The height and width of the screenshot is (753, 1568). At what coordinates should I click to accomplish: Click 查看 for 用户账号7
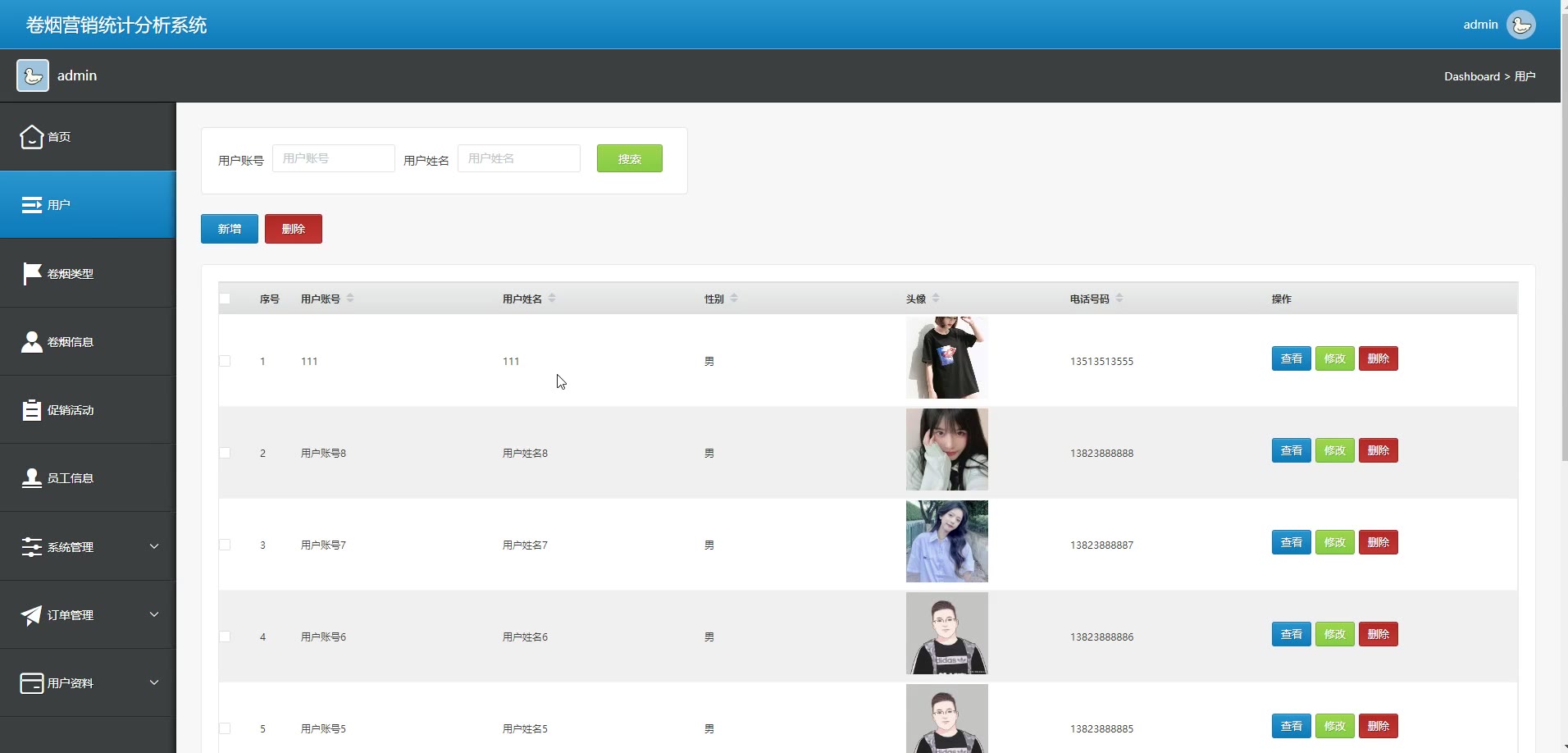pyautogui.click(x=1292, y=542)
